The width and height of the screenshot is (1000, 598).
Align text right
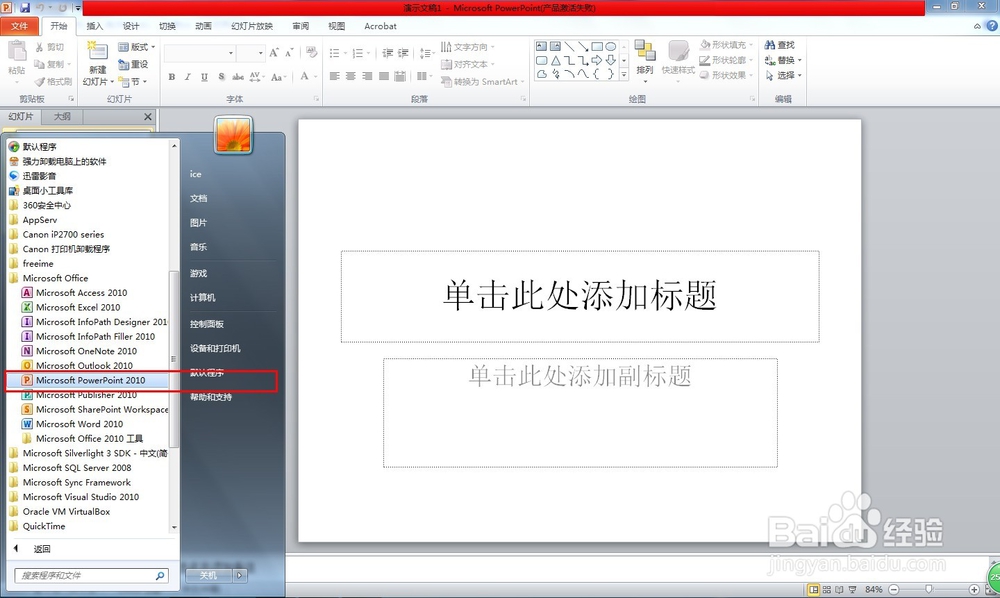367,76
